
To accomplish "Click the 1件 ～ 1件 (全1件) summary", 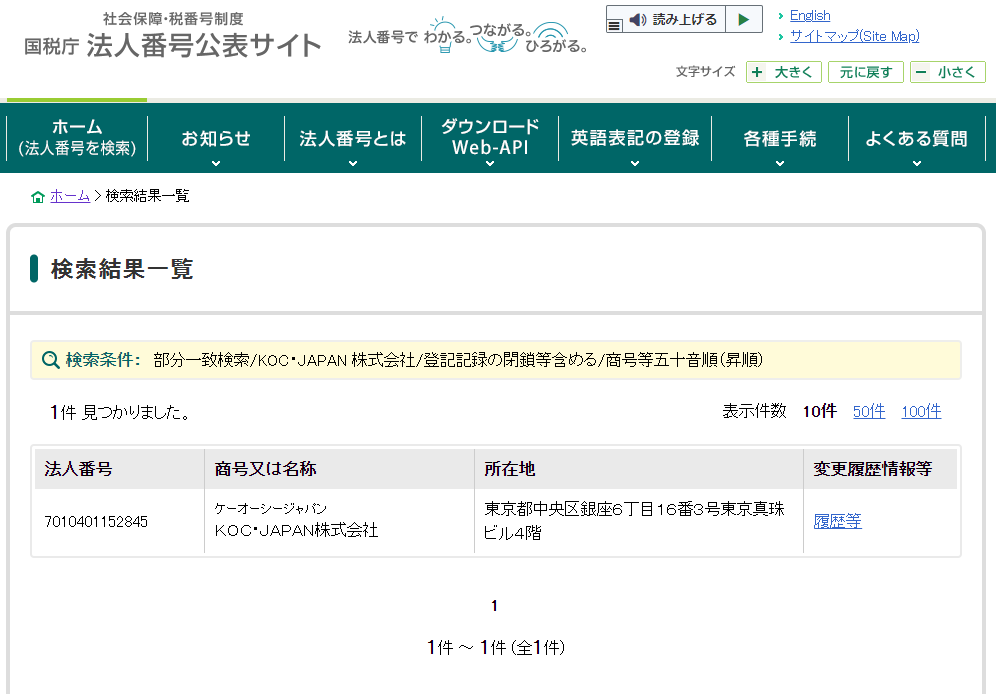I will pos(496,648).
